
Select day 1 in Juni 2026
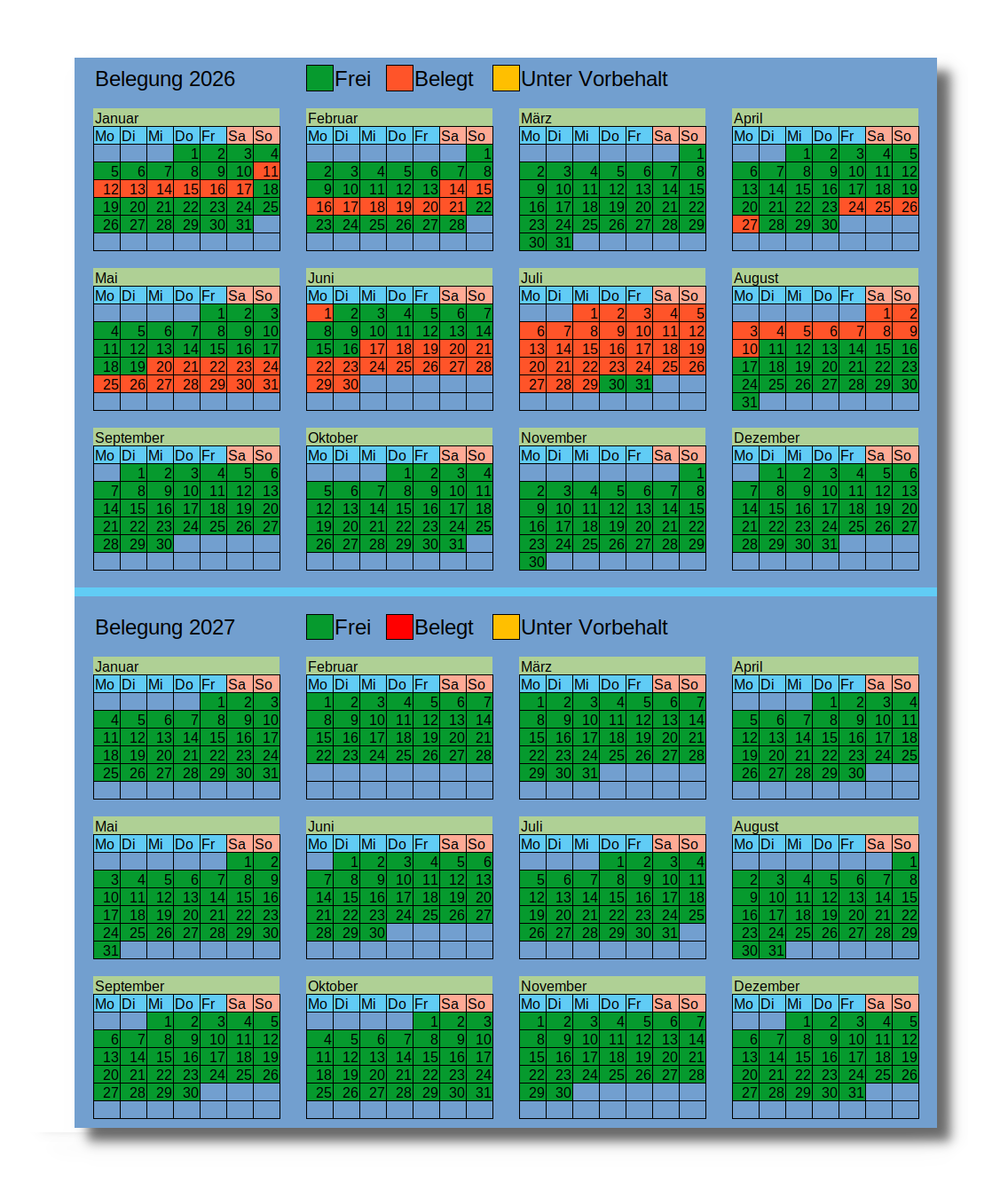(x=320, y=313)
